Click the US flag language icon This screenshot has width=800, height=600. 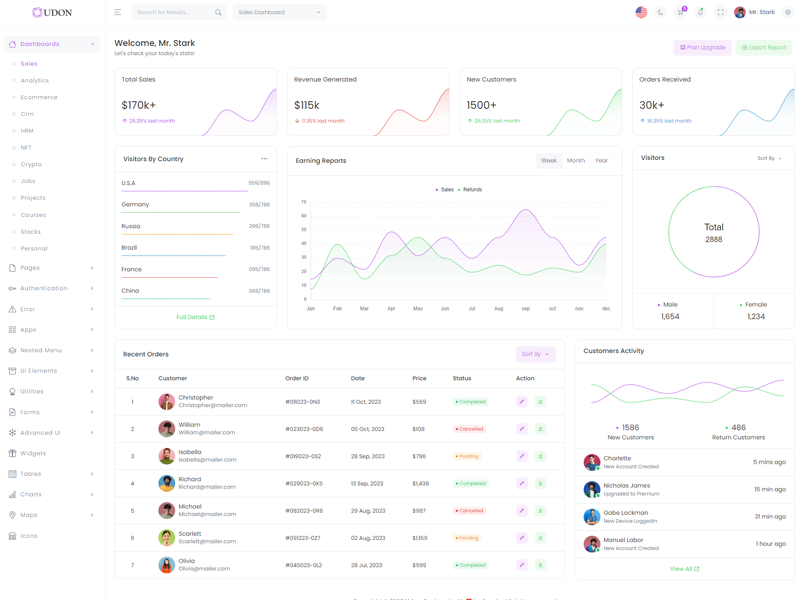click(x=641, y=12)
